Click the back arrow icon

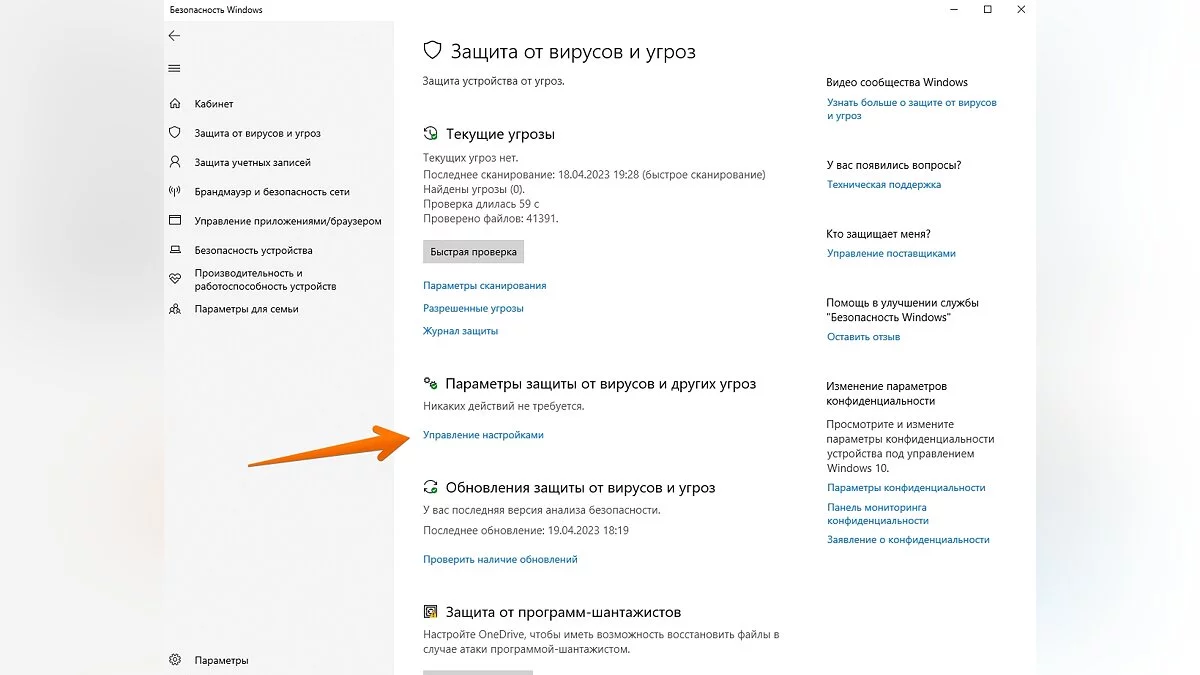pos(174,36)
